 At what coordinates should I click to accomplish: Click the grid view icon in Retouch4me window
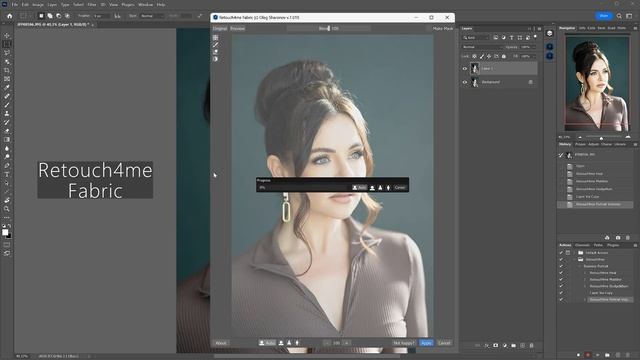216,38
